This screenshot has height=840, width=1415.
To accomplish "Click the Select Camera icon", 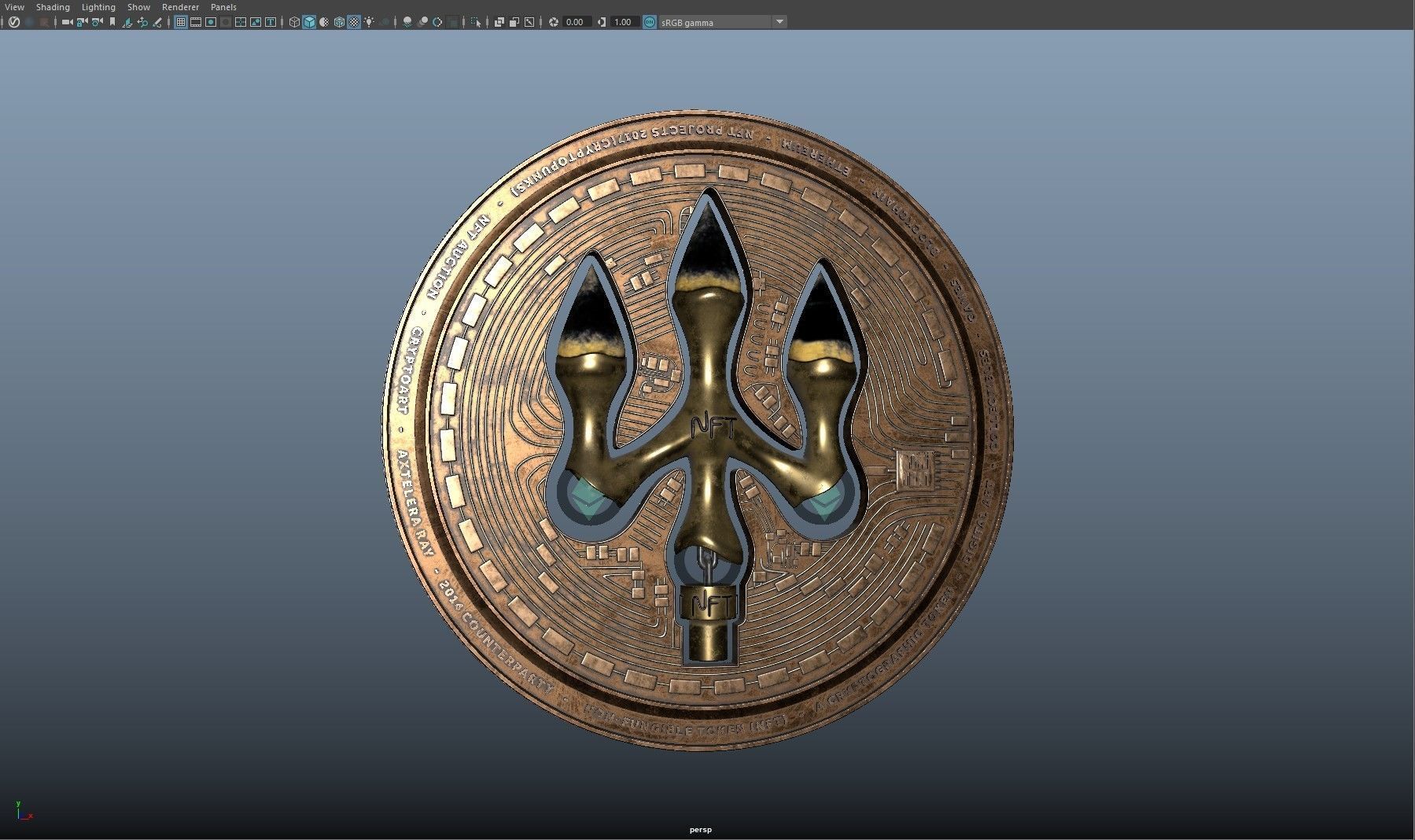I will [68, 22].
